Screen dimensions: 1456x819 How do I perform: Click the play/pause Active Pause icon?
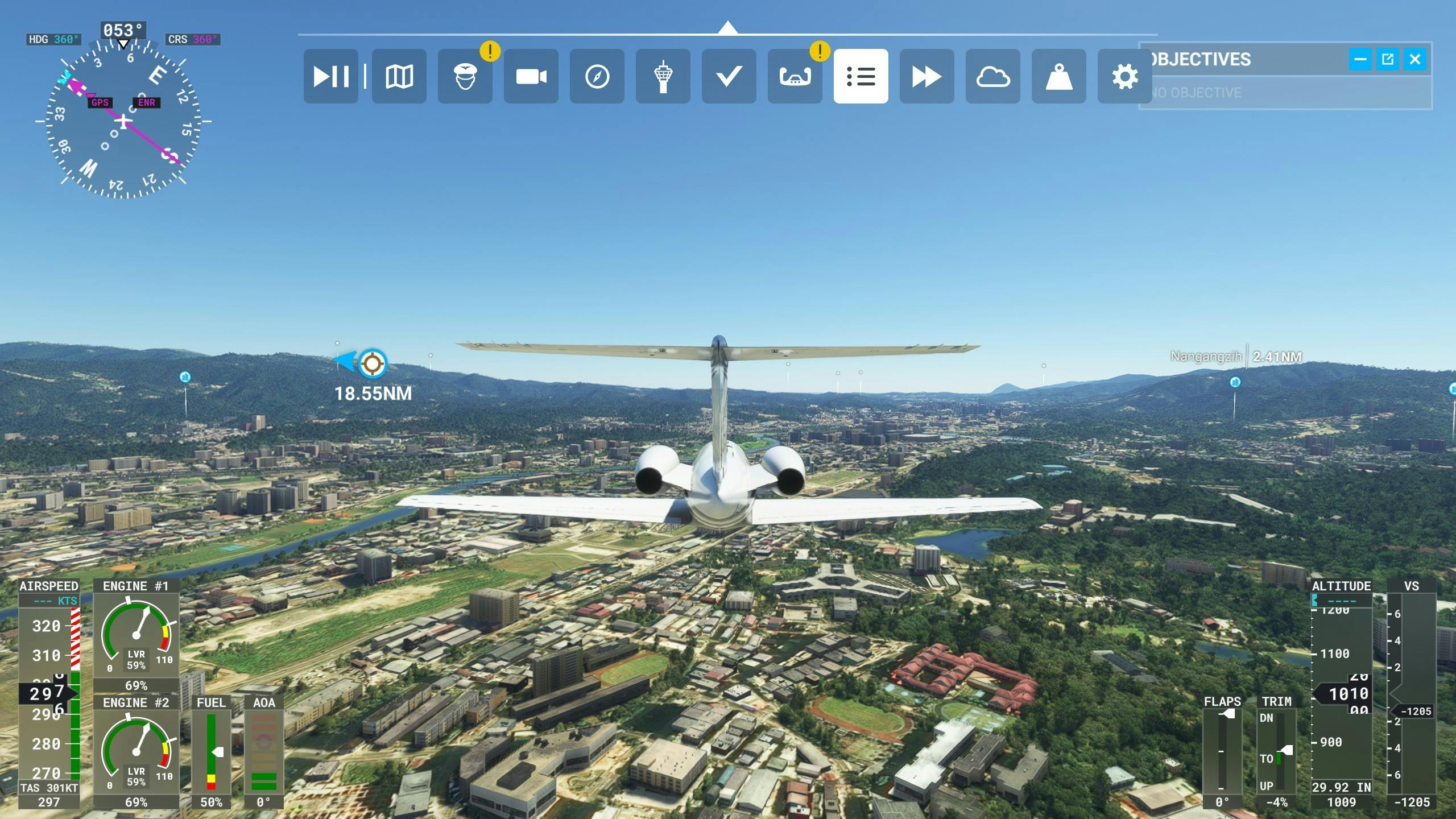(330, 76)
